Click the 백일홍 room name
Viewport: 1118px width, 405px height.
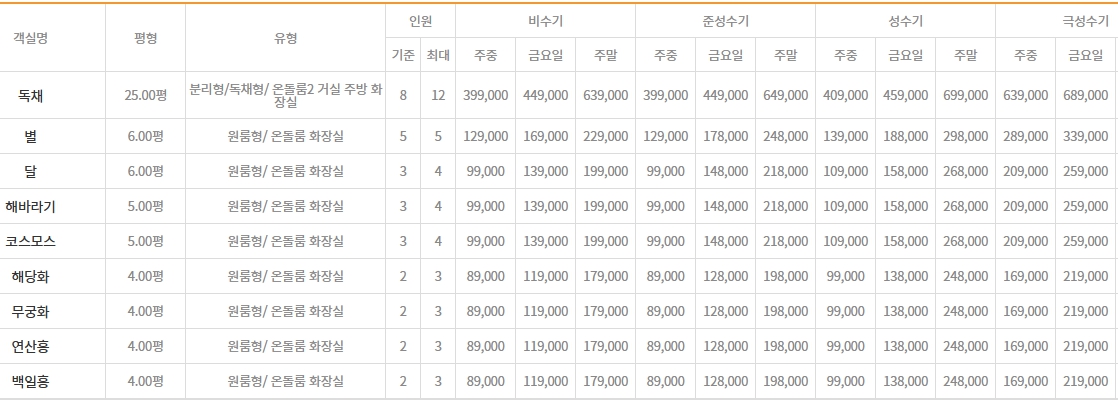click(31, 381)
